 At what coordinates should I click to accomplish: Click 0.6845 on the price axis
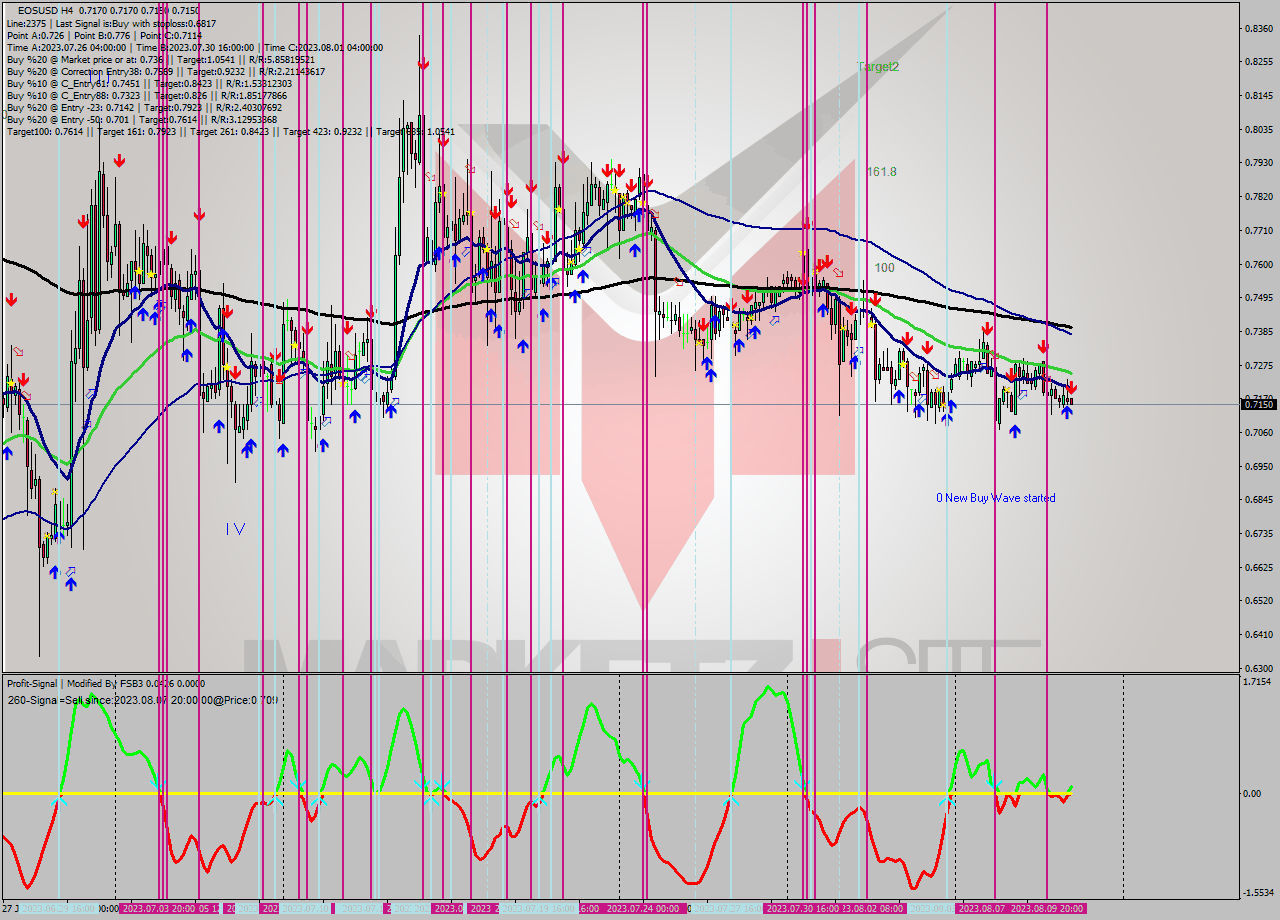(1258, 499)
